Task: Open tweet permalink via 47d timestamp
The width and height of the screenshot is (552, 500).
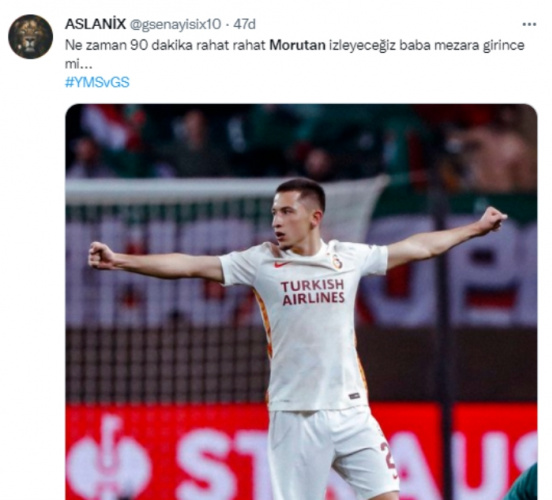Action: tap(244, 24)
